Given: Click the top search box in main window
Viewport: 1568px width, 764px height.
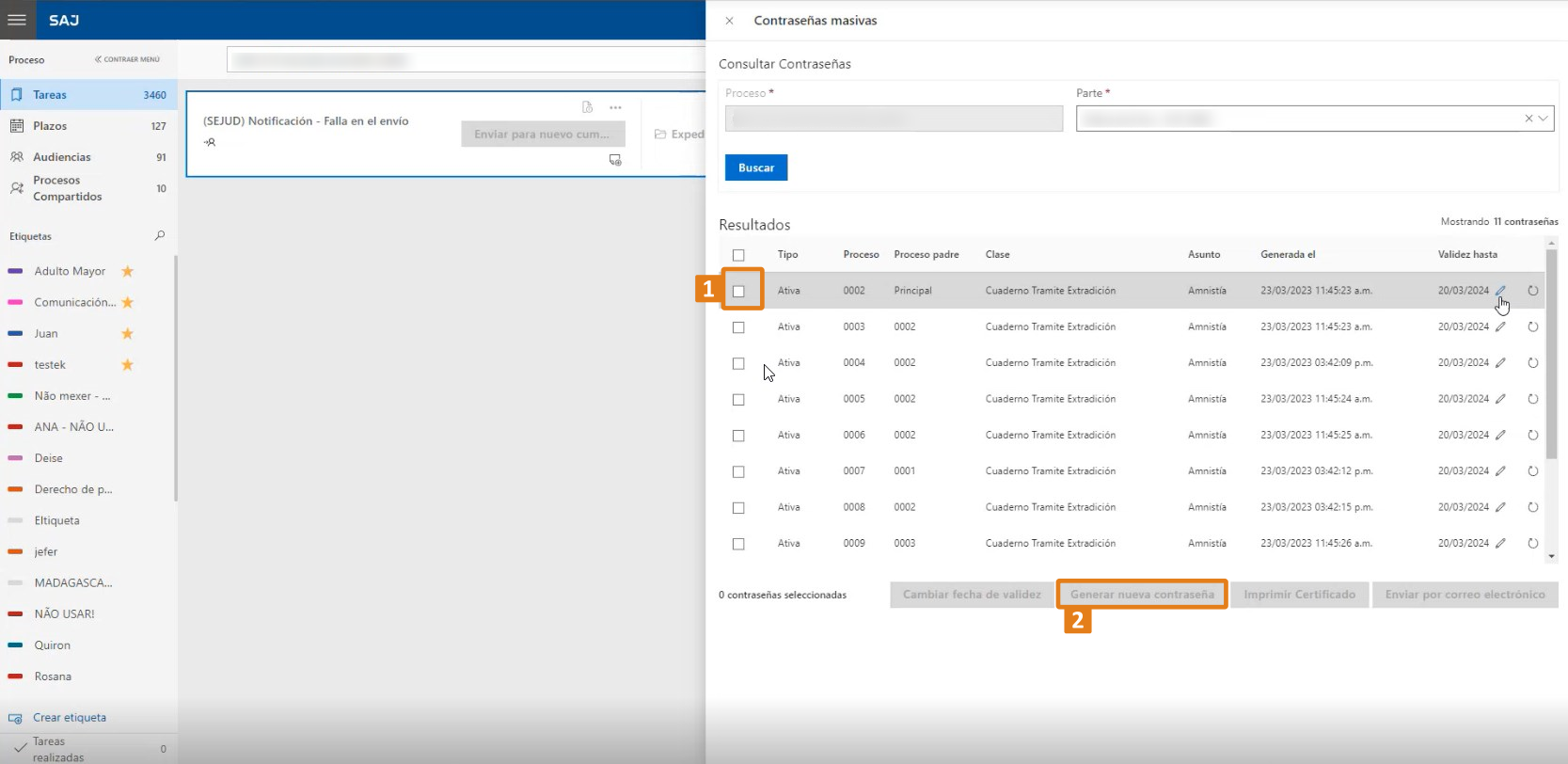Looking at the screenshot, I should tap(467, 60).
